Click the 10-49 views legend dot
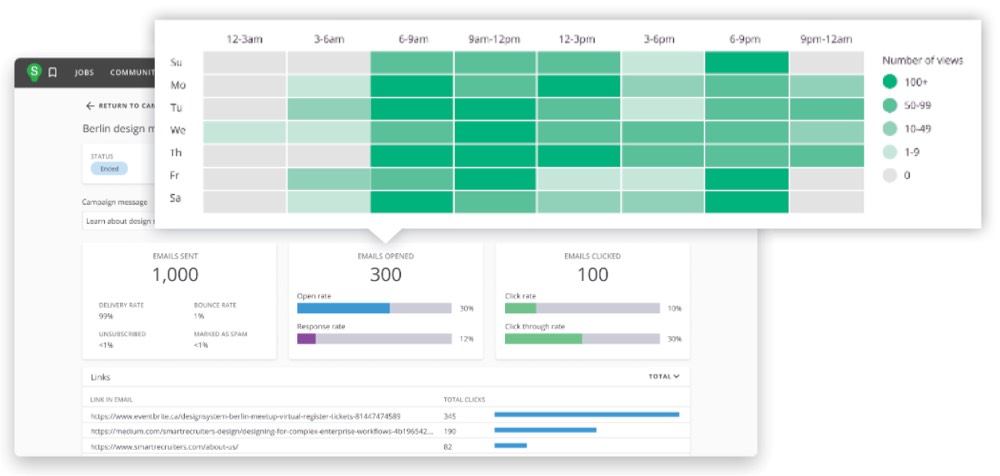Viewport: 1000px width, 476px height. pos(891,127)
